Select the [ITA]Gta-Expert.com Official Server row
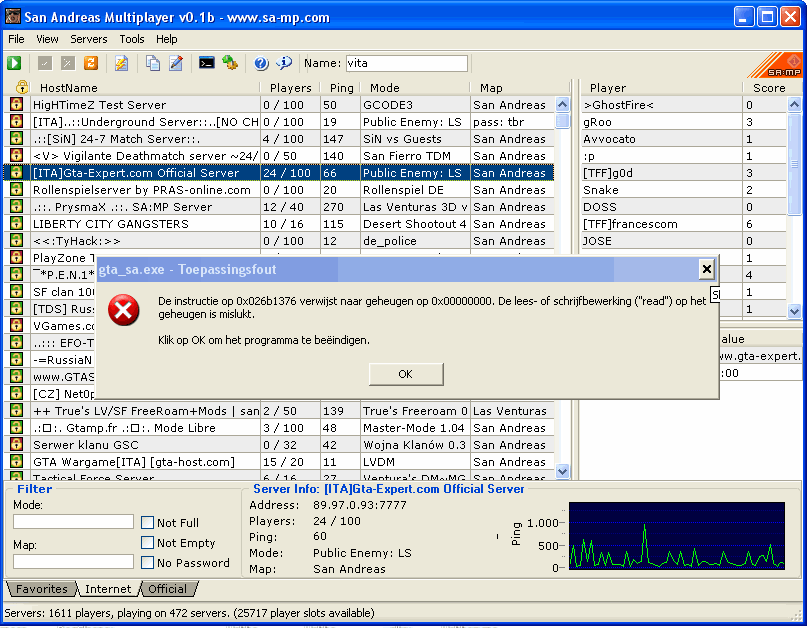The width and height of the screenshot is (810, 628). (279, 172)
